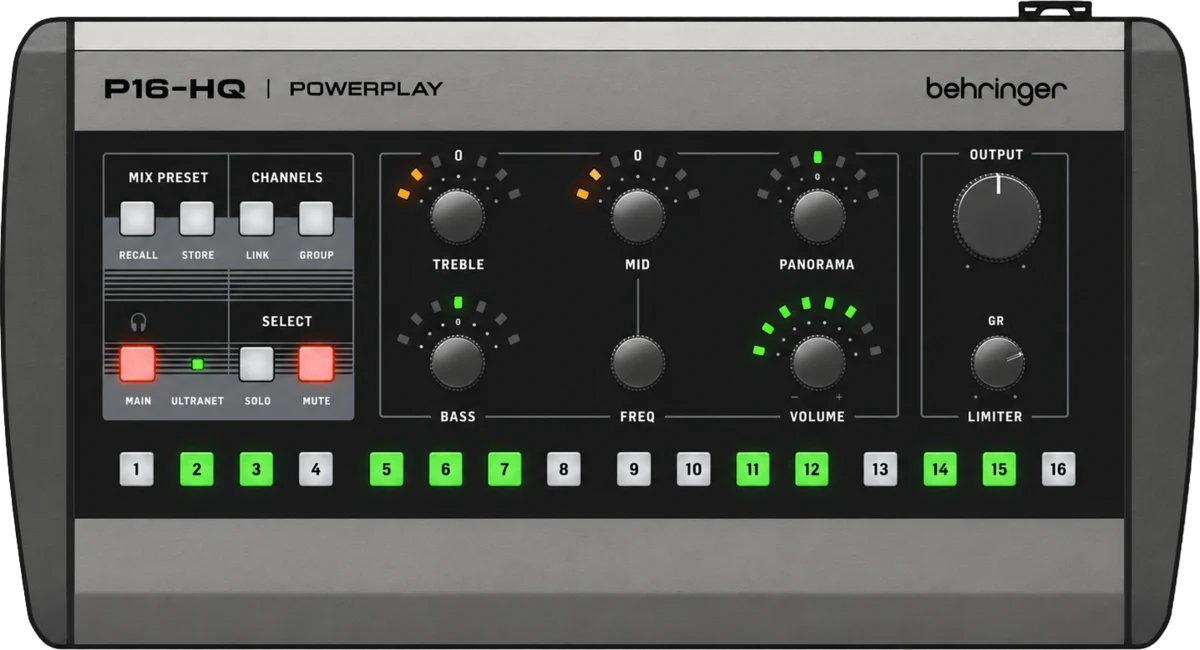Click the SELECT heading
The width and height of the screenshot is (1200, 650).
tap(287, 321)
